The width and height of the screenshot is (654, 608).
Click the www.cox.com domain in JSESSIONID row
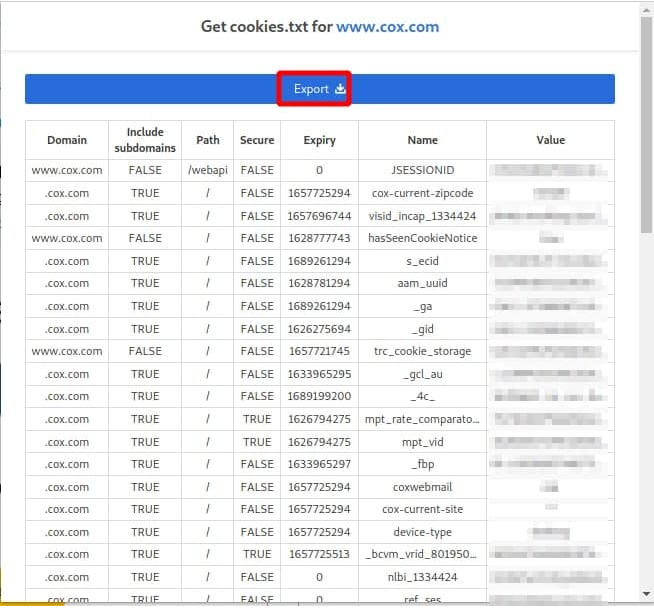coord(67,170)
